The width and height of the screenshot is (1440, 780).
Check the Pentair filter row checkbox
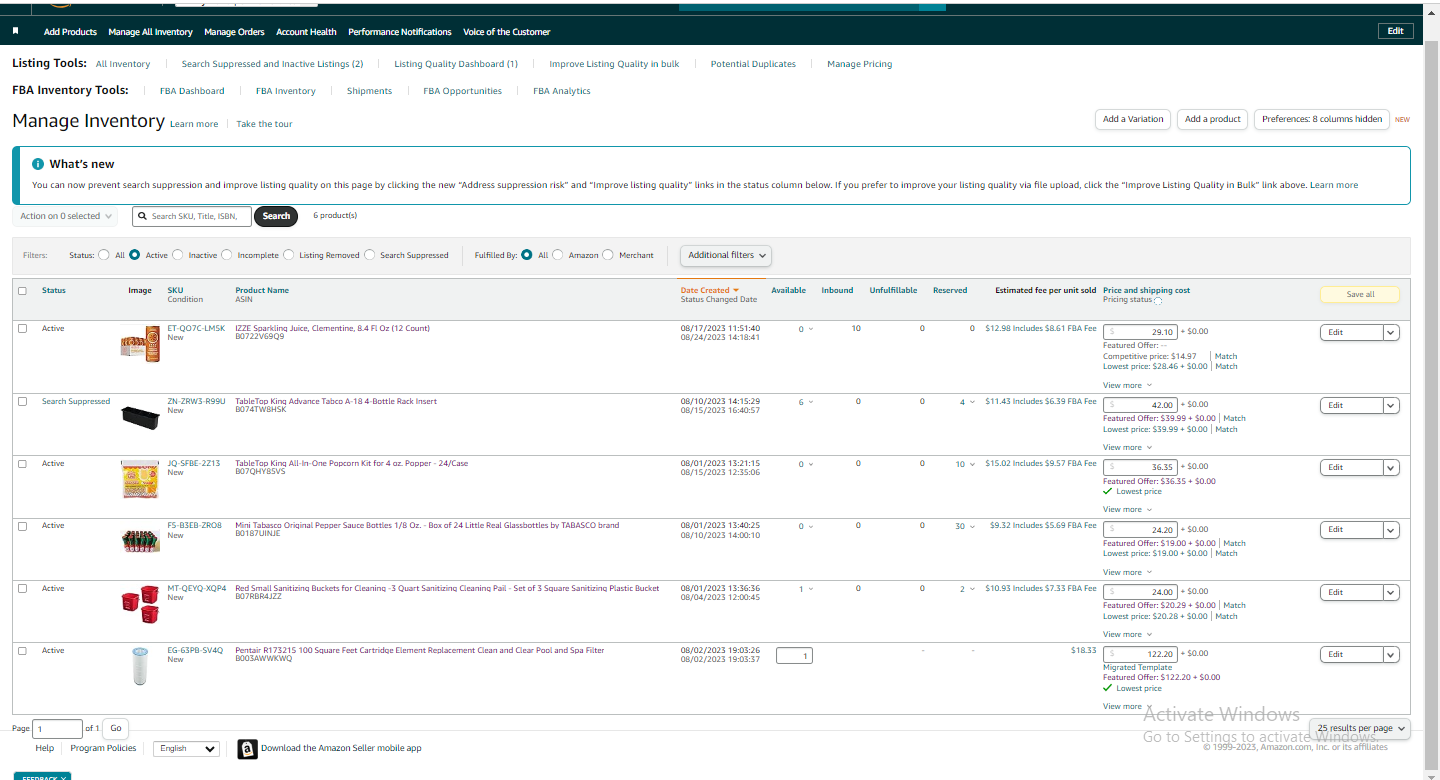pos(22,651)
